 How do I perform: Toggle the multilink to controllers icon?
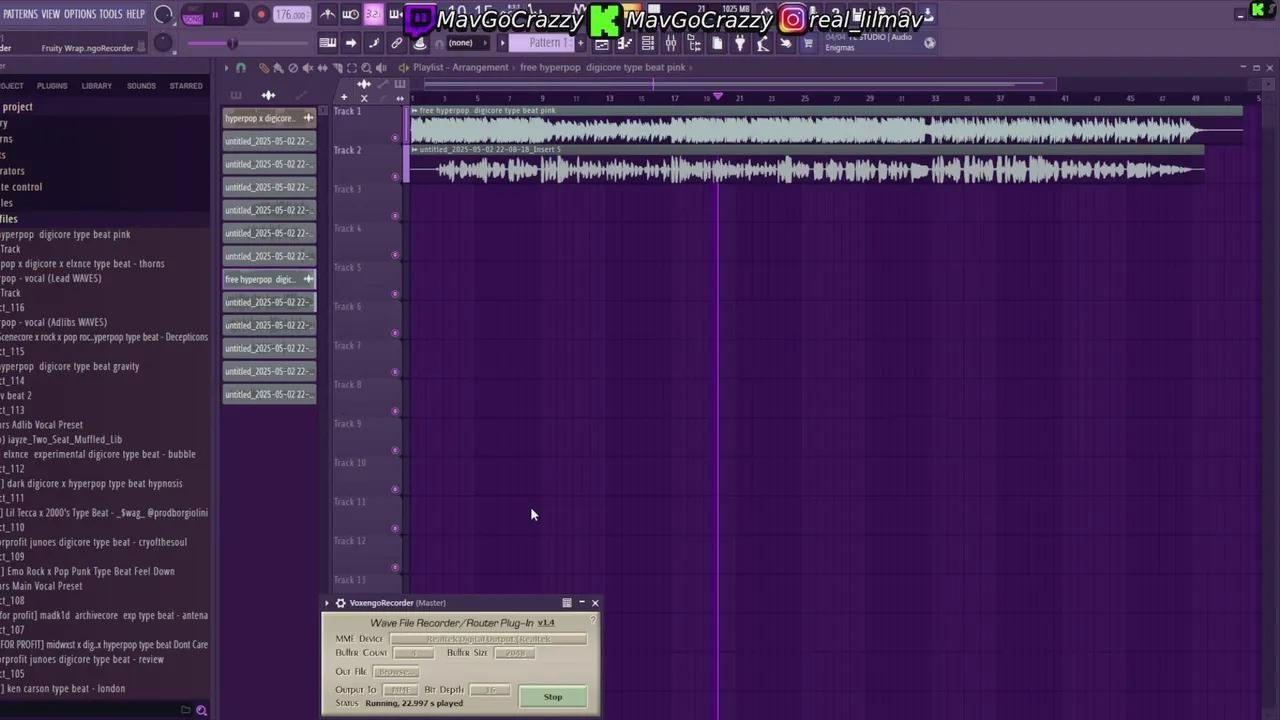396,43
